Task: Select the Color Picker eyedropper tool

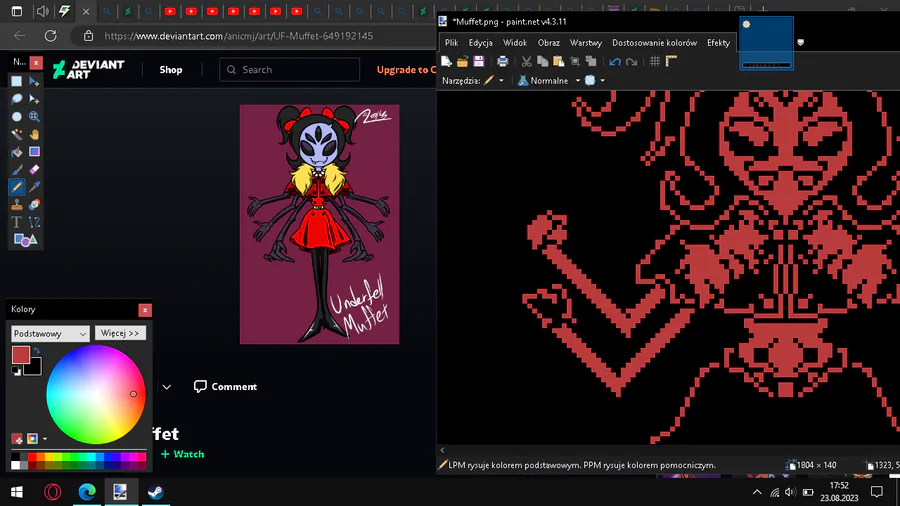Action: tap(34, 187)
